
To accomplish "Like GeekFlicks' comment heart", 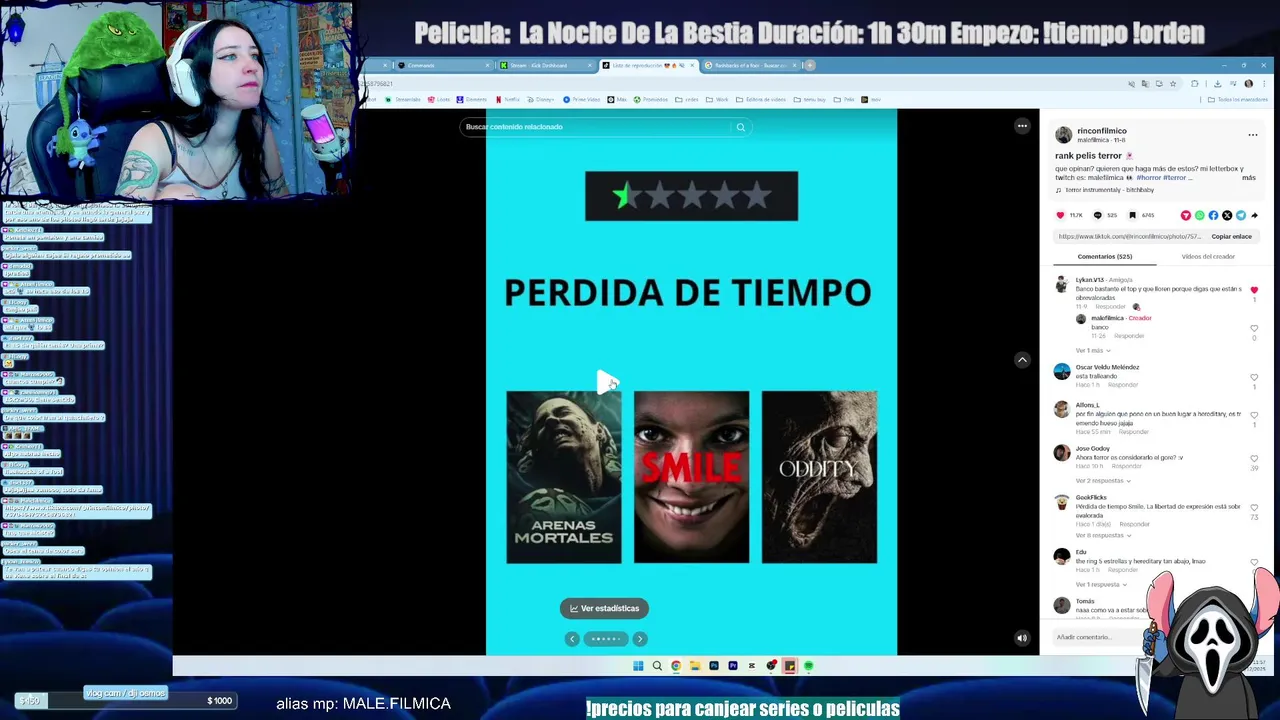I will (x=1254, y=507).
